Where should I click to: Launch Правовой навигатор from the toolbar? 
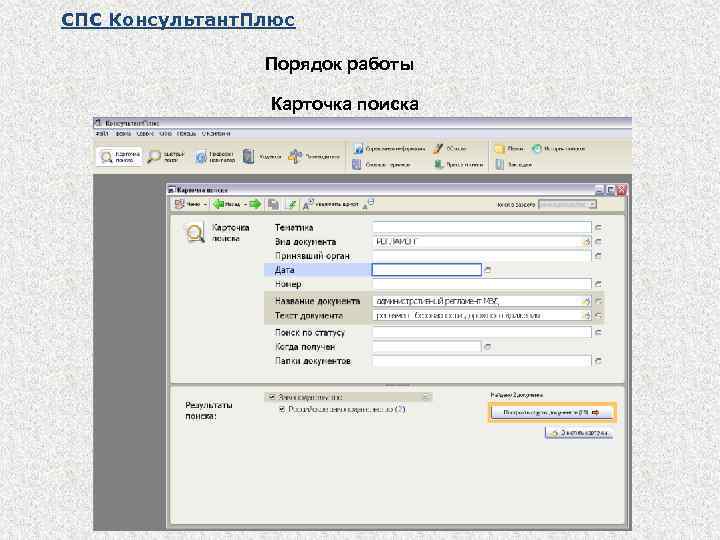(x=215, y=157)
